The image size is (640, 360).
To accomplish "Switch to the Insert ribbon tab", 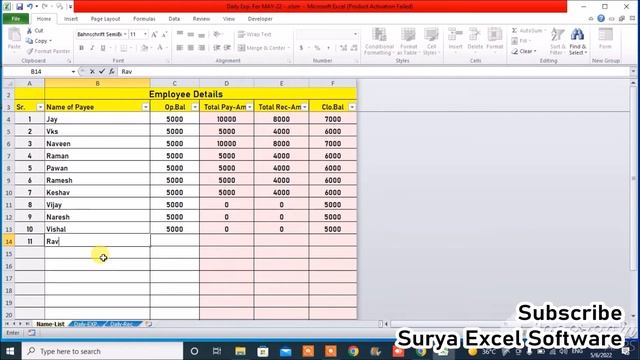I will 71,19.
